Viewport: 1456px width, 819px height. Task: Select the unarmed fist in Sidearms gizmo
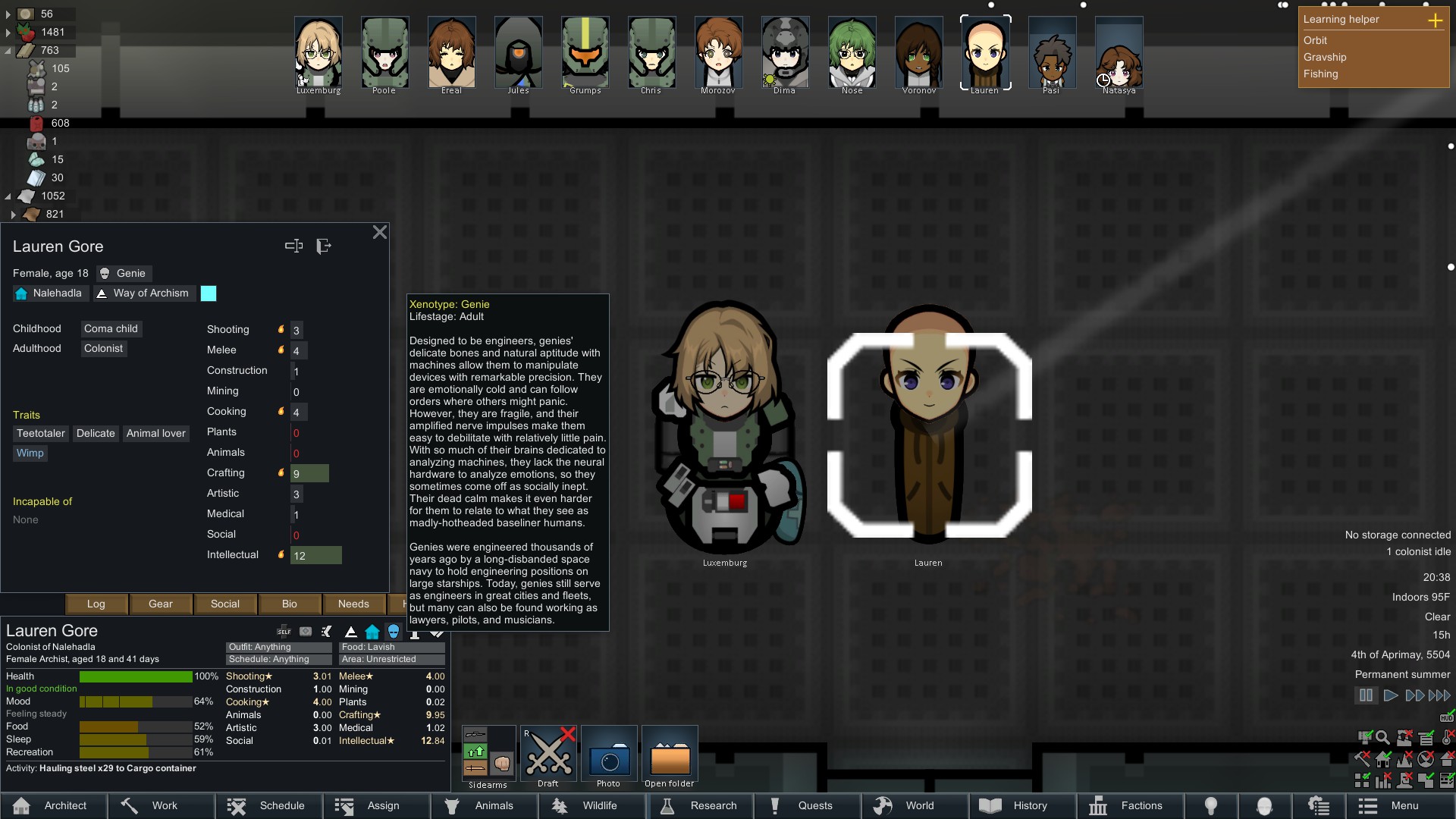pyautogui.click(x=501, y=763)
